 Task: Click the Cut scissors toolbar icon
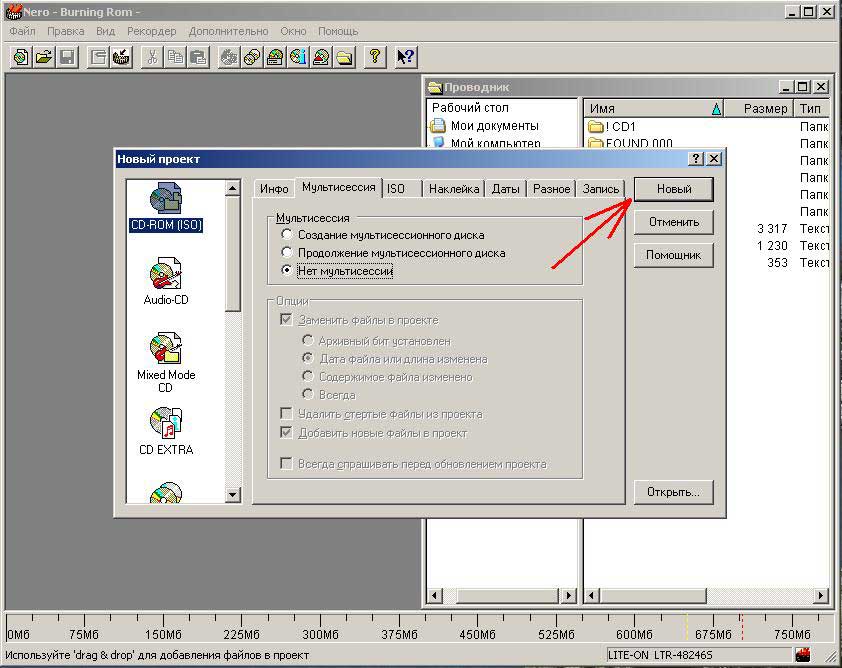(153, 56)
